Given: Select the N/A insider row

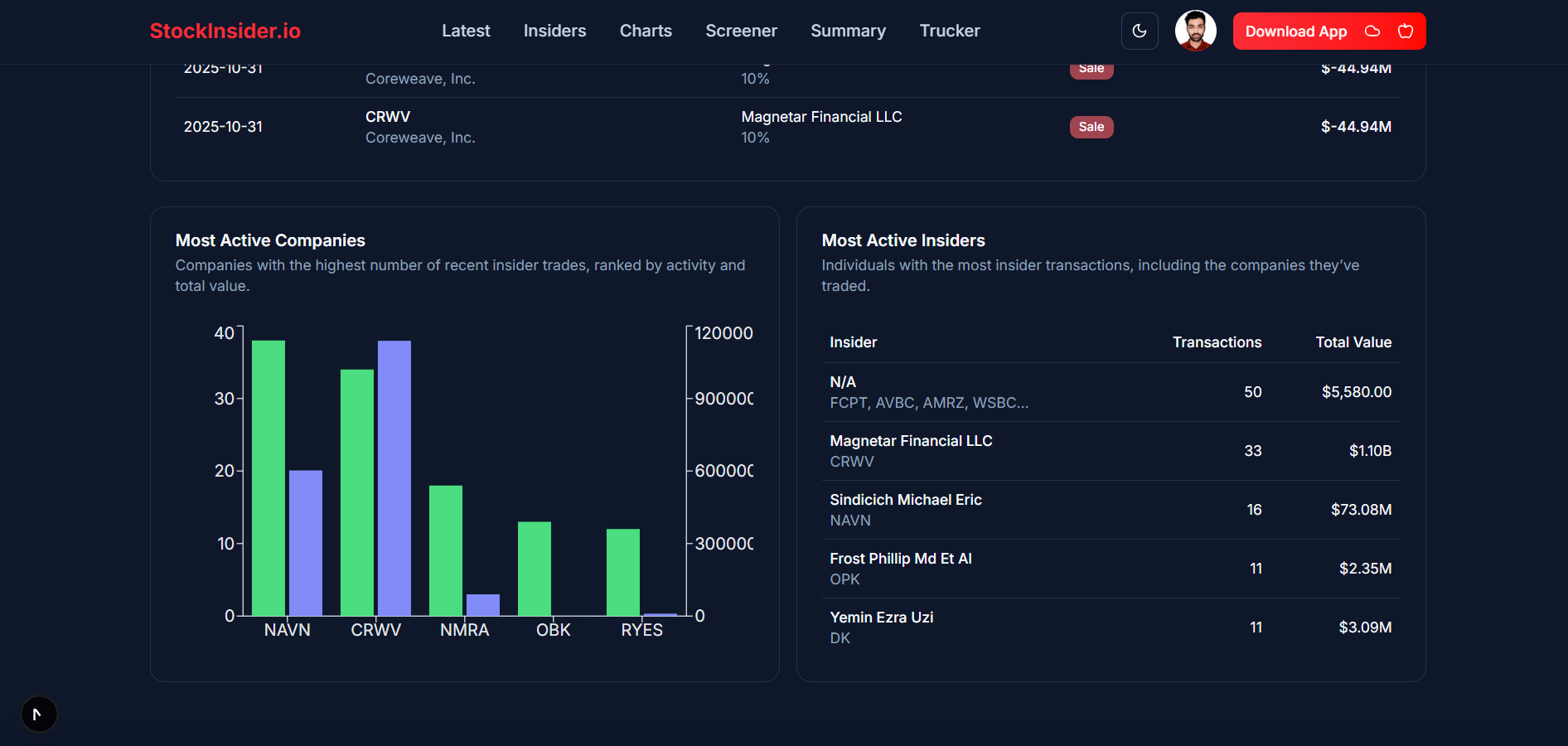Looking at the screenshot, I should click(1111, 392).
